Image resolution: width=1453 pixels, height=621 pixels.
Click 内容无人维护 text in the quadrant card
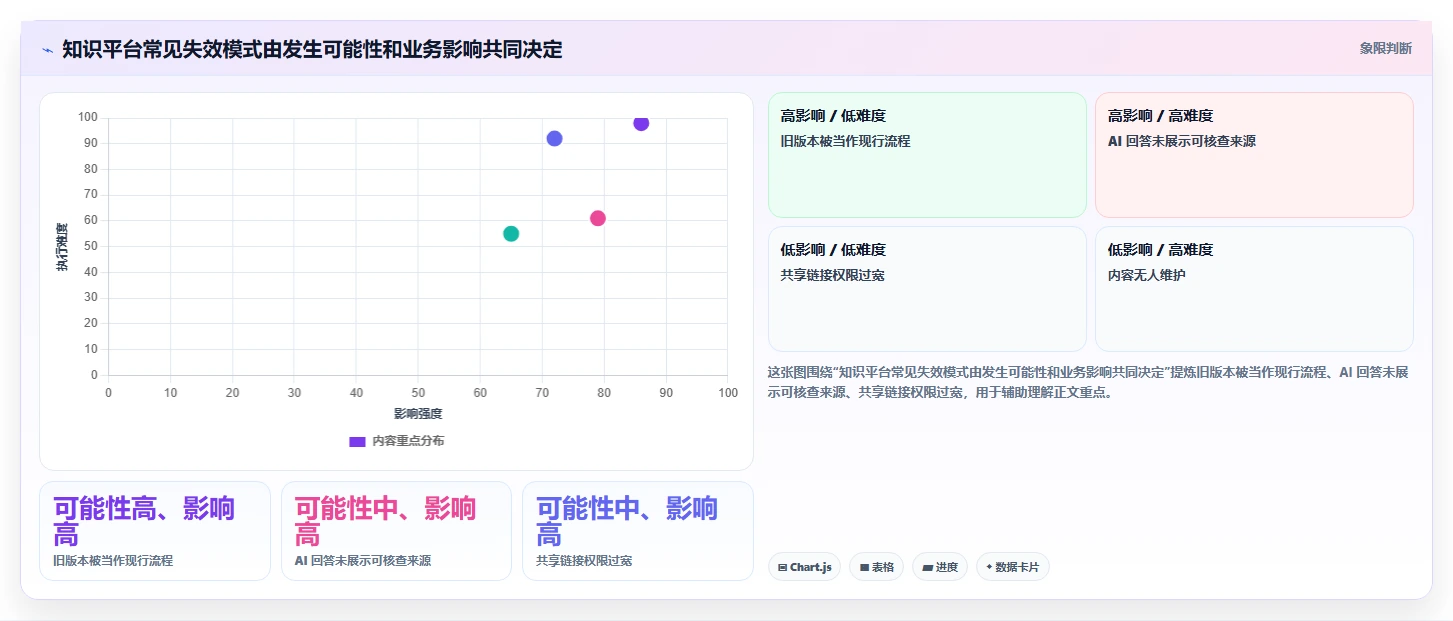point(1147,275)
